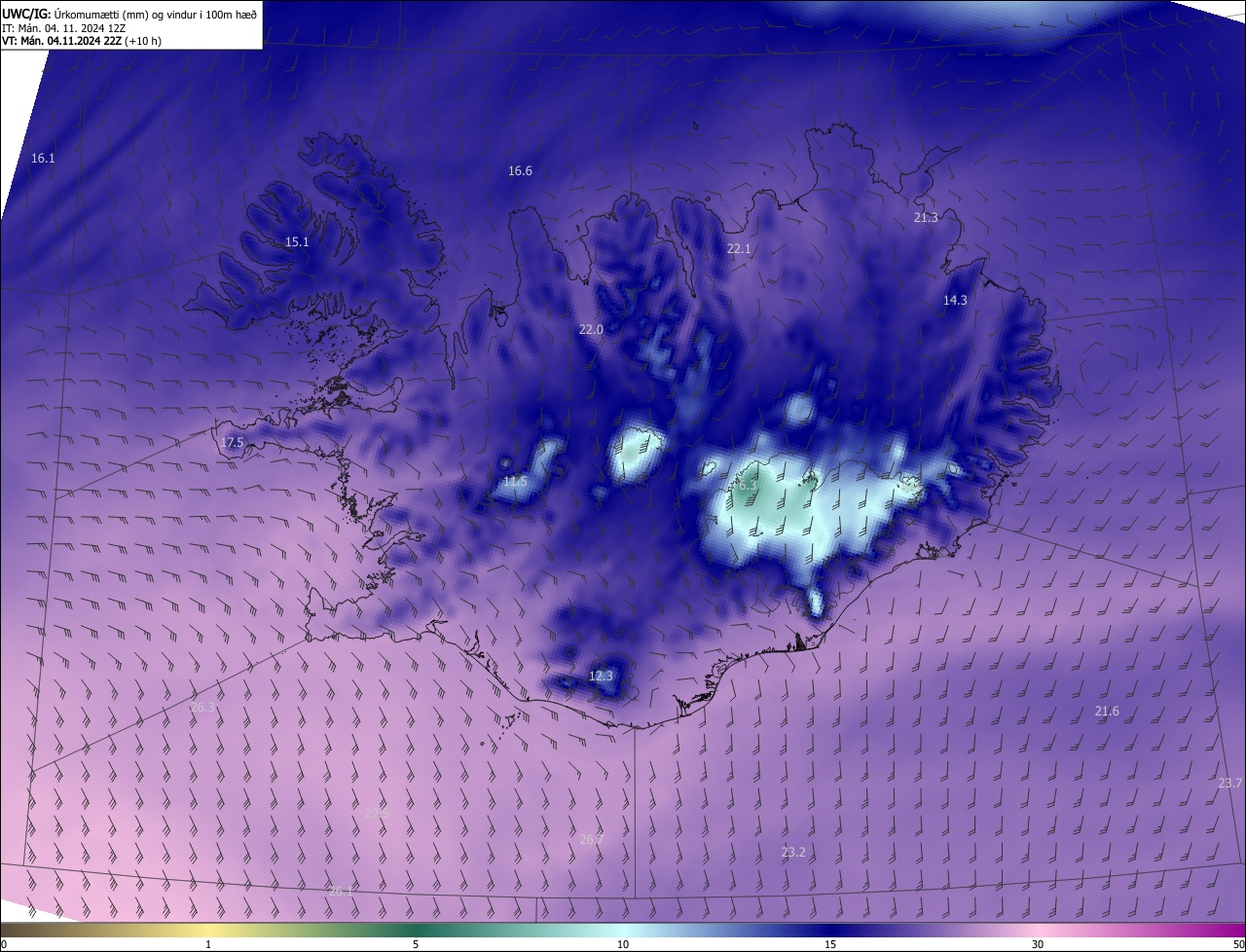Click the 50 label on the color scale
The width and height of the screenshot is (1246, 952).
point(1238,945)
